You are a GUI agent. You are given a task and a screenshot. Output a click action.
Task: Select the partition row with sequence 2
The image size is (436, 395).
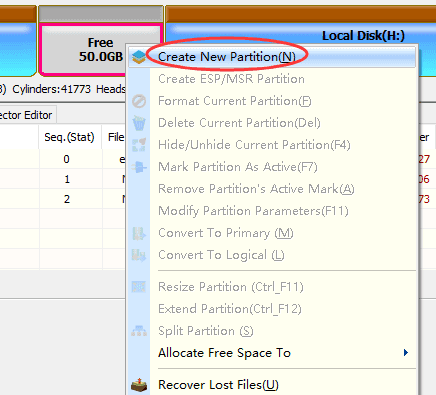tap(63, 199)
